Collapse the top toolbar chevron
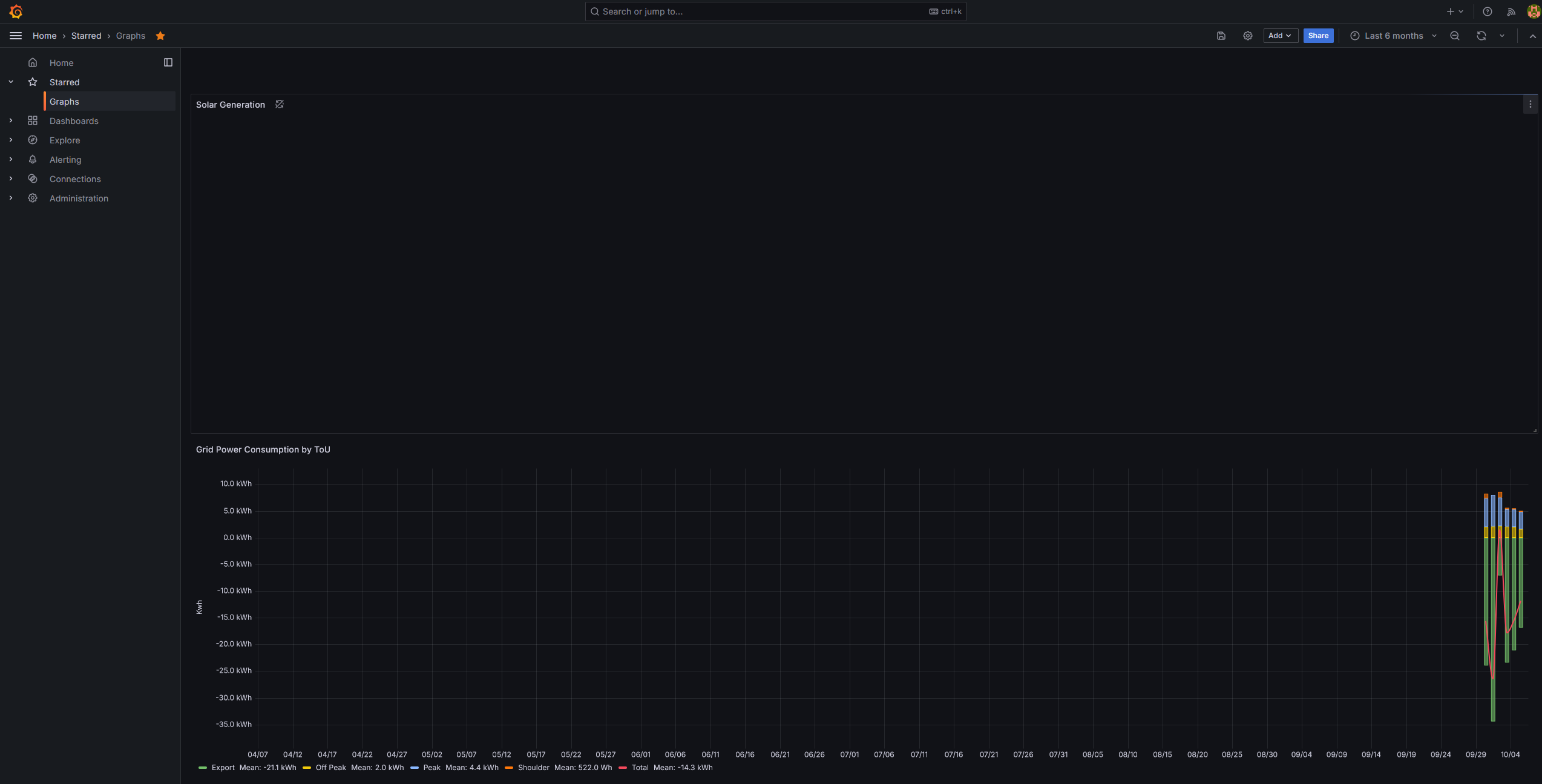The height and width of the screenshot is (784, 1542). coord(1532,36)
